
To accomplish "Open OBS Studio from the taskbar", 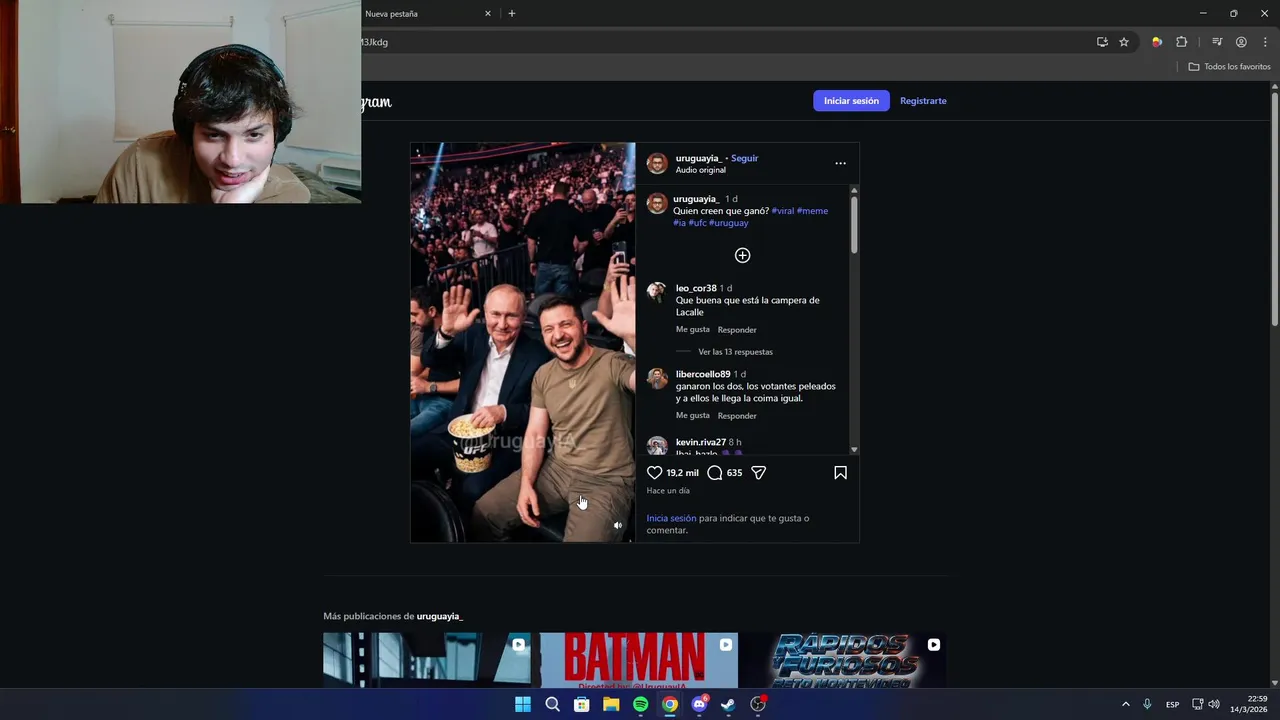I will coord(758,704).
